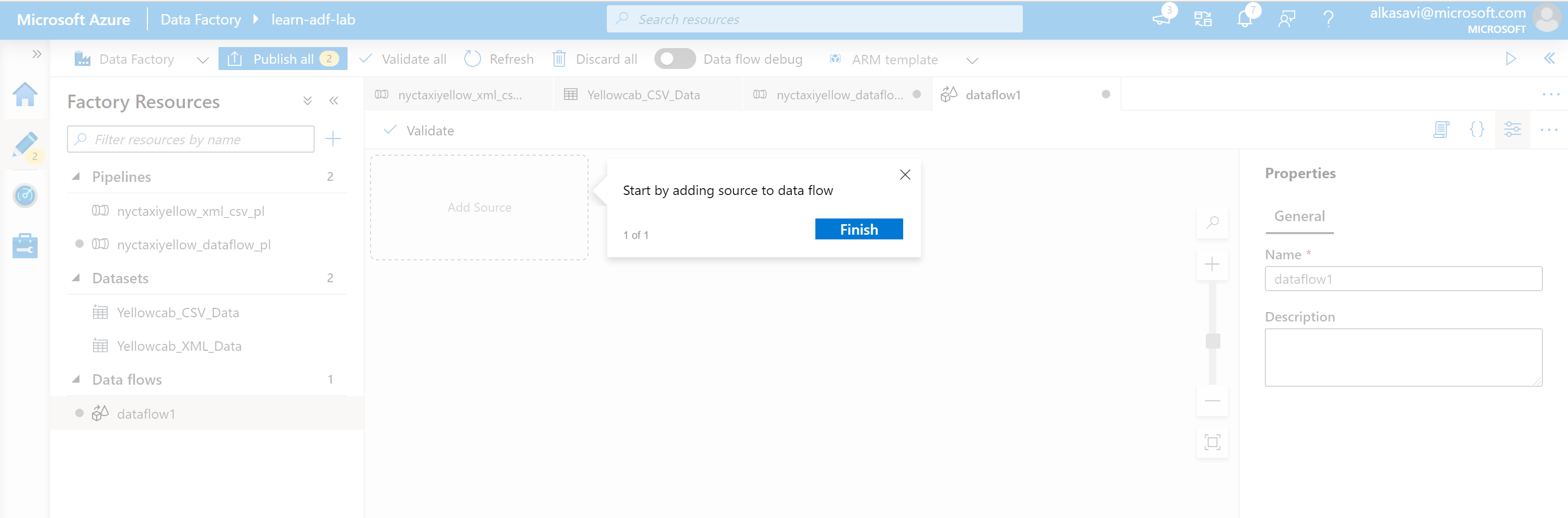Collapse the Pipelines tree group
Screen dimensions: 1568x518
[x=76, y=177]
